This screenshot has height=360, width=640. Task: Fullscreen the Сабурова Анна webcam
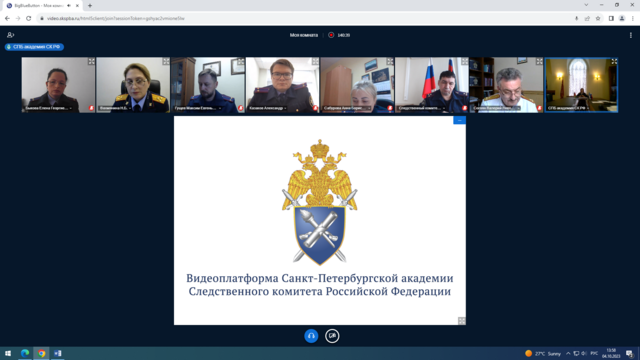click(390, 62)
